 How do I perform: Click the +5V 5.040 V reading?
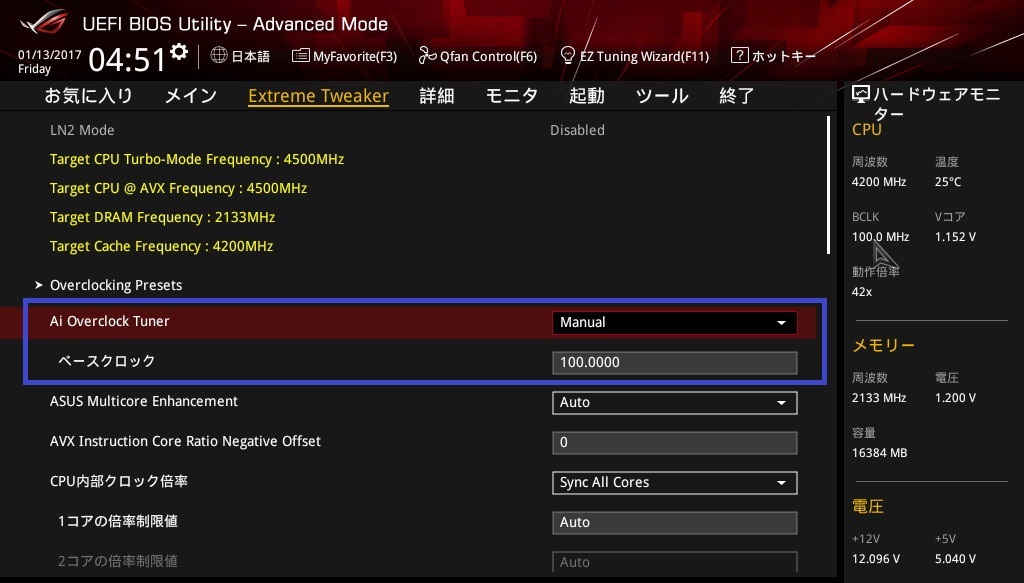pyautogui.click(x=955, y=559)
